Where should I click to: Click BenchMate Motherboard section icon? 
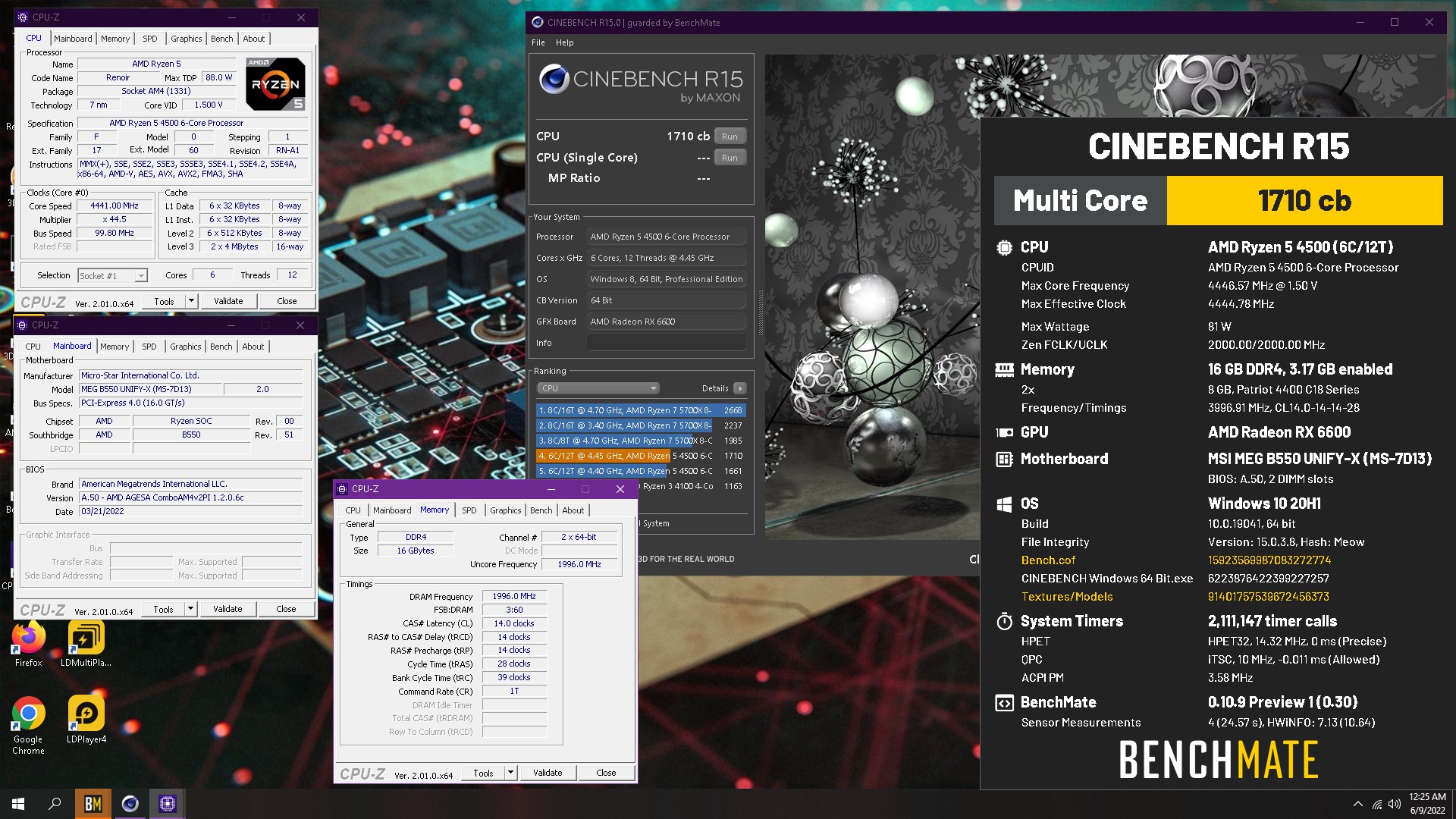click(1004, 459)
